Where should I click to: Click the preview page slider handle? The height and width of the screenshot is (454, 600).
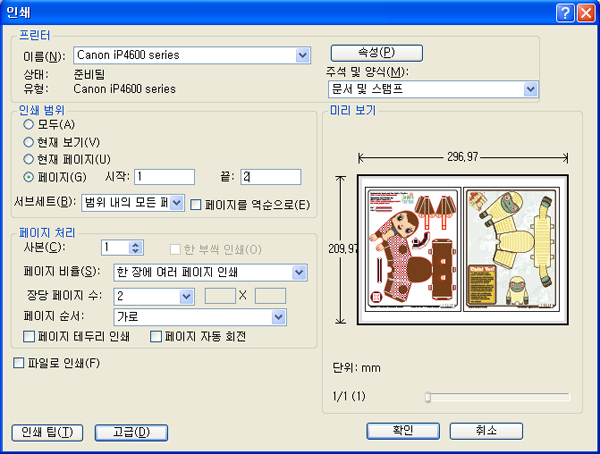pos(428,397)
